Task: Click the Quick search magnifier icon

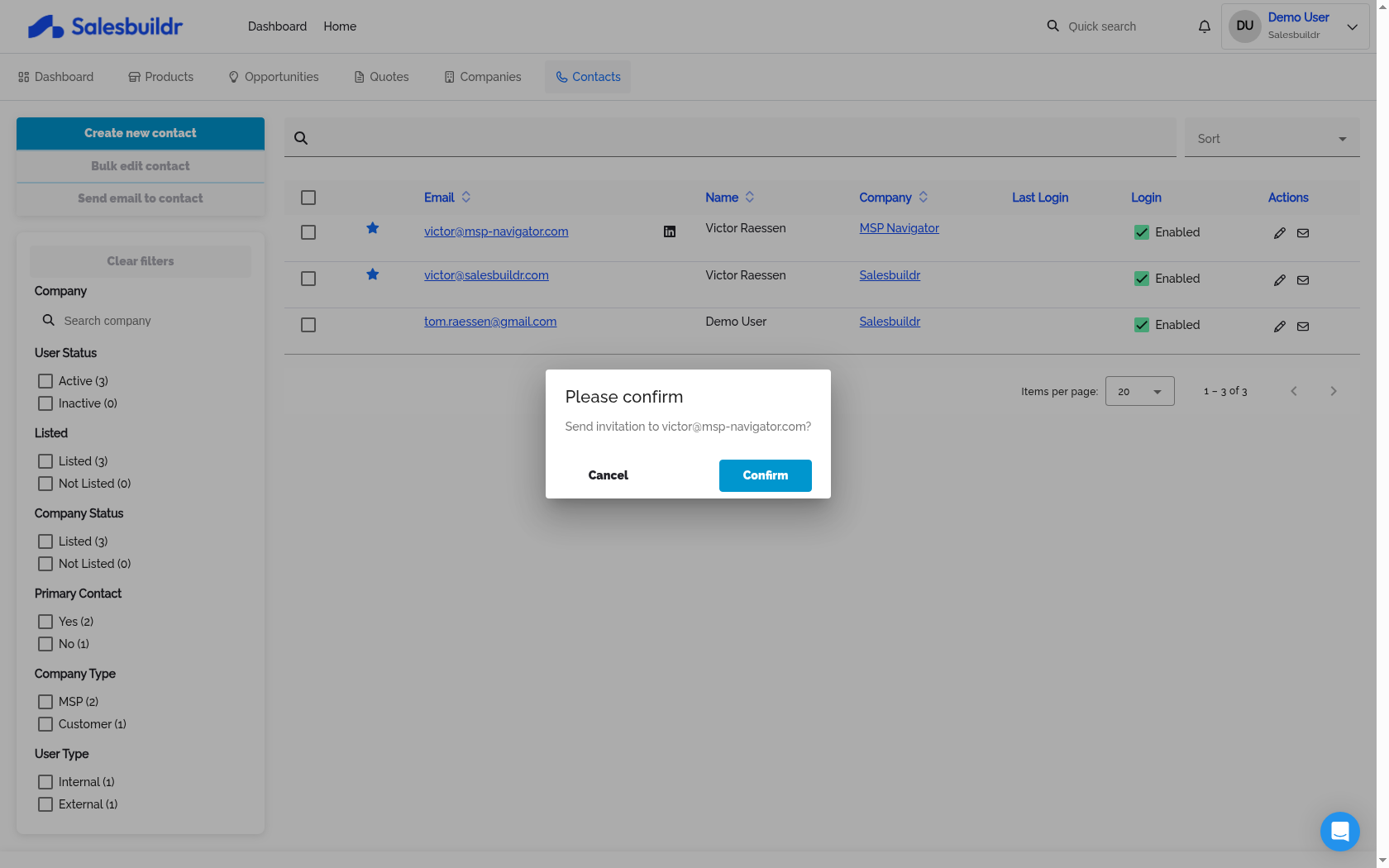Action: pyautogui.click(x=1052, y=26)
